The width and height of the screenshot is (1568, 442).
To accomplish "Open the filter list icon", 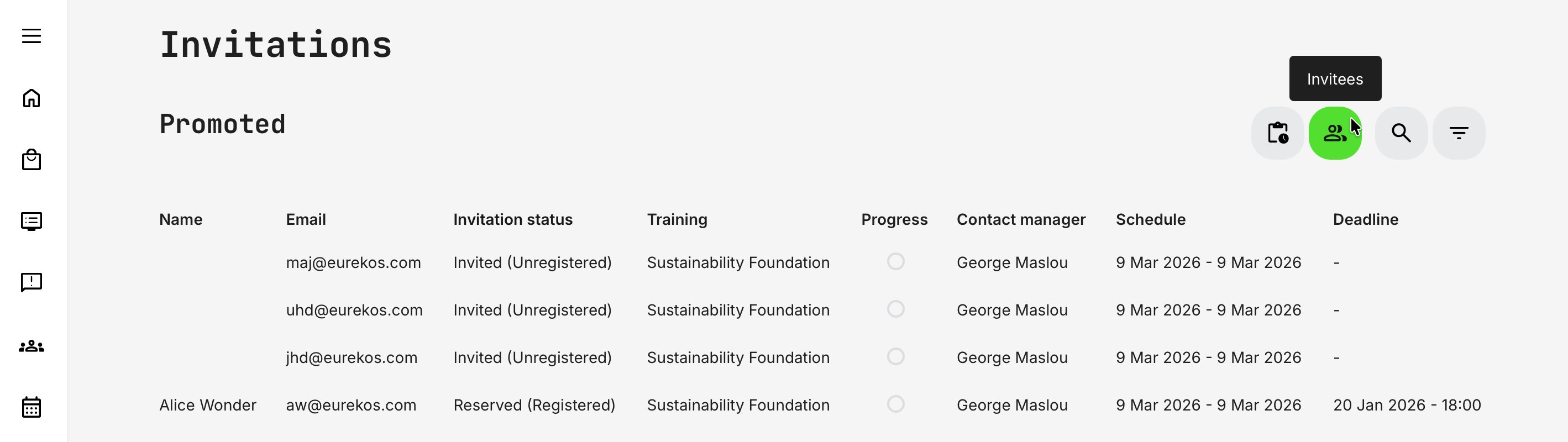I will point(1459,133).
